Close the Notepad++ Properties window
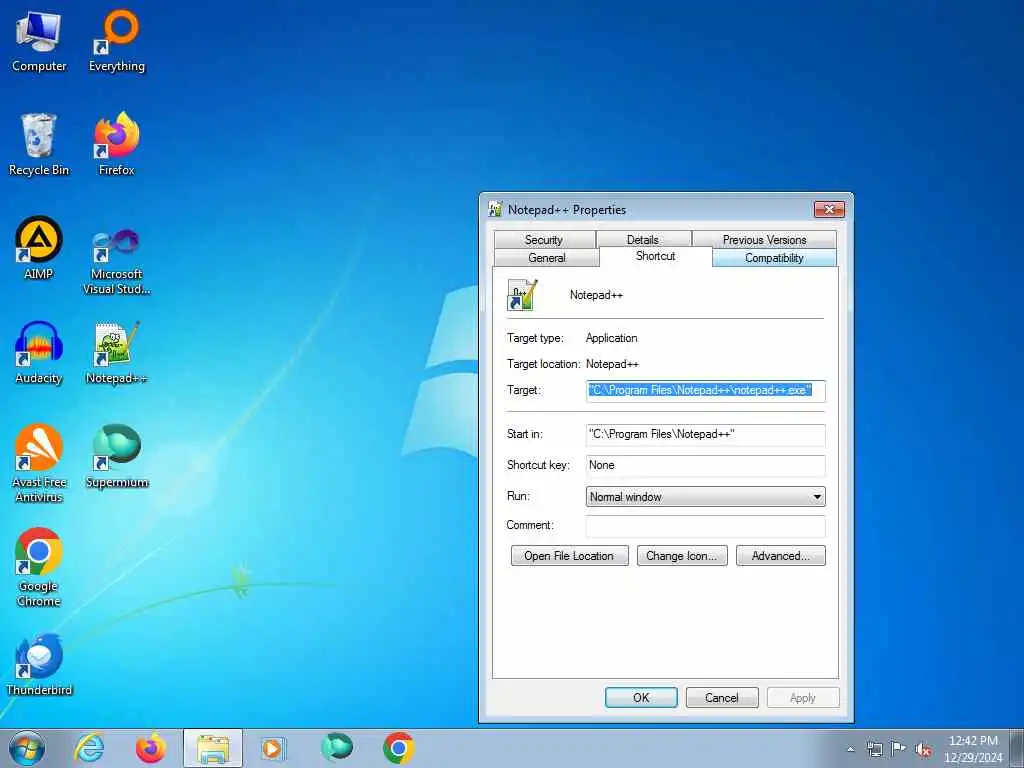Viewport: 1024px width, 768px height. [x=829, y=209]
